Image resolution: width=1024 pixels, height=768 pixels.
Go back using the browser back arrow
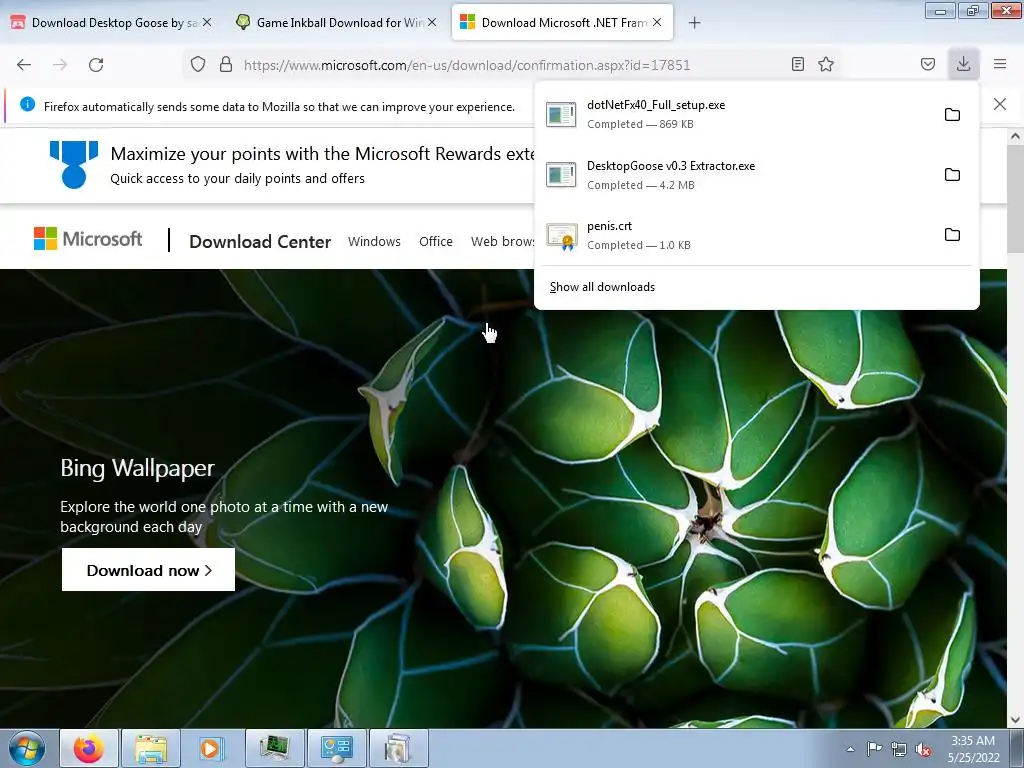(x=24, y=65)
